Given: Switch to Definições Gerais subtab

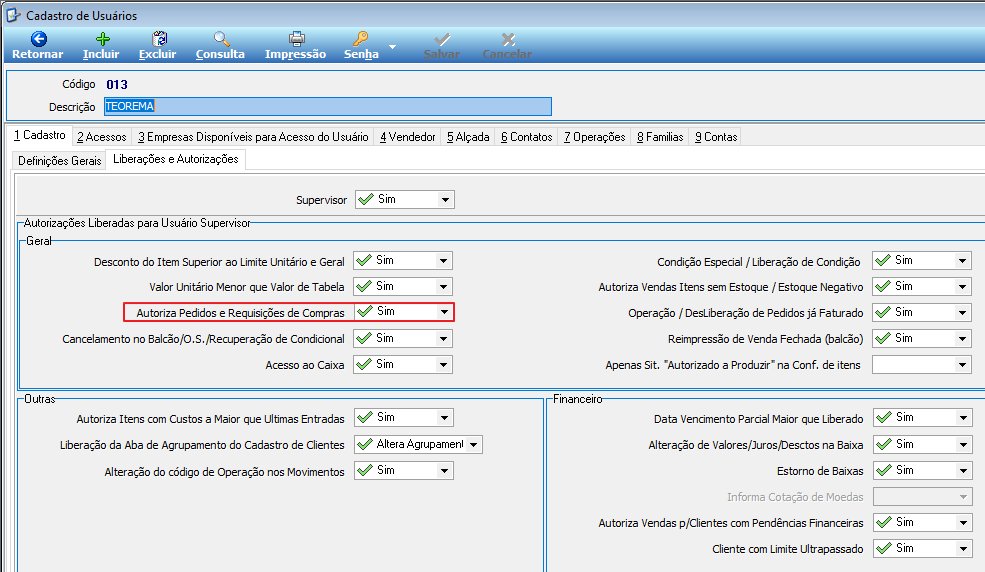Looking at the screenshot, I should (x=60, y=161).
